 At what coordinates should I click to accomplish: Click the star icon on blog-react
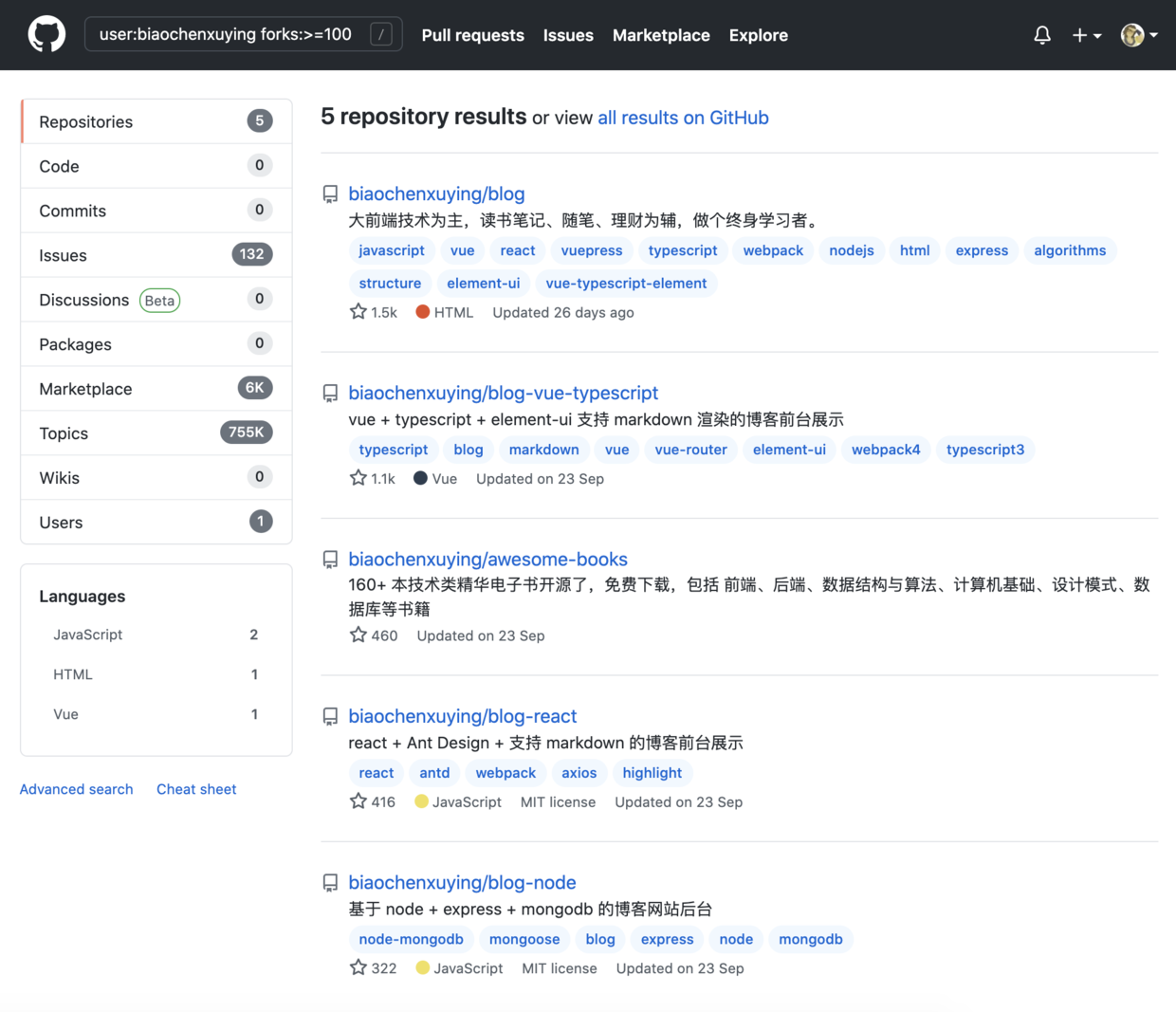click(x=358, y=800)
